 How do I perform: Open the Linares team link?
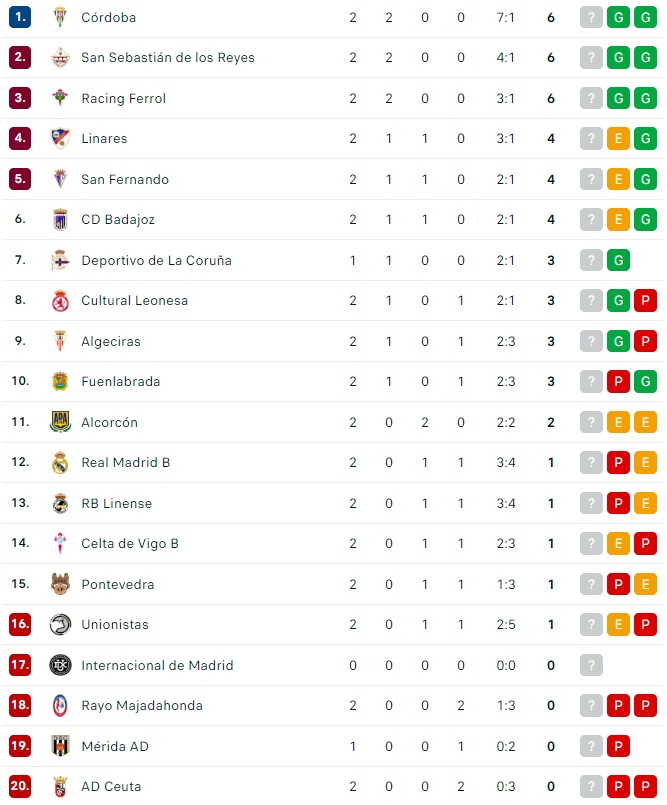(104, 138)
